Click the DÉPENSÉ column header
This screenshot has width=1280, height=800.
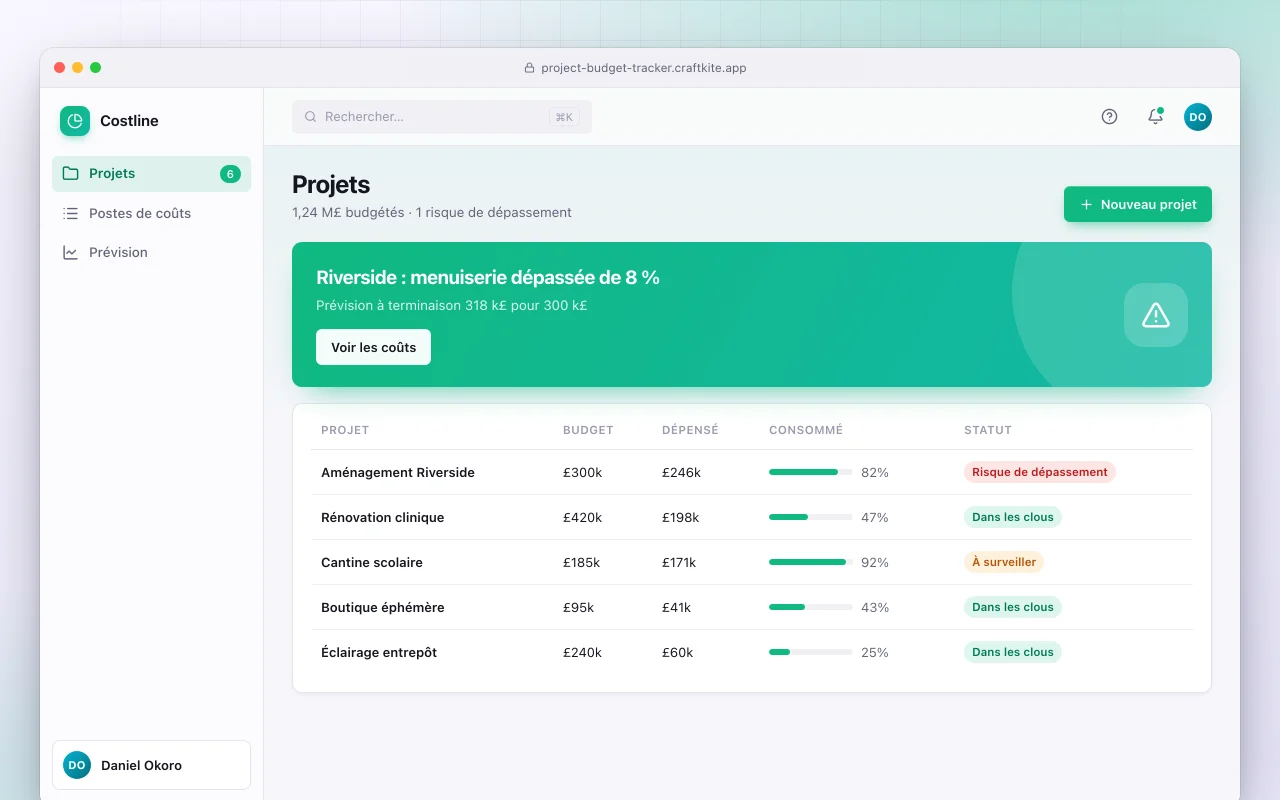[690, 430]
